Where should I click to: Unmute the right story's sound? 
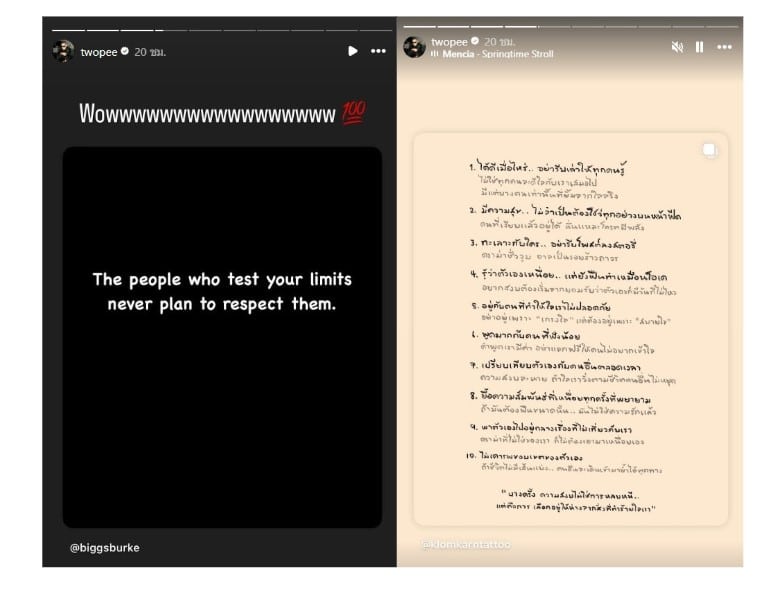[677, 47]
